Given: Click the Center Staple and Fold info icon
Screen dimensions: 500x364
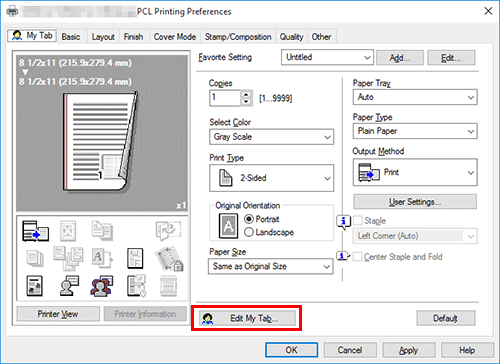Looking at the screenshot, I should 343,256.
